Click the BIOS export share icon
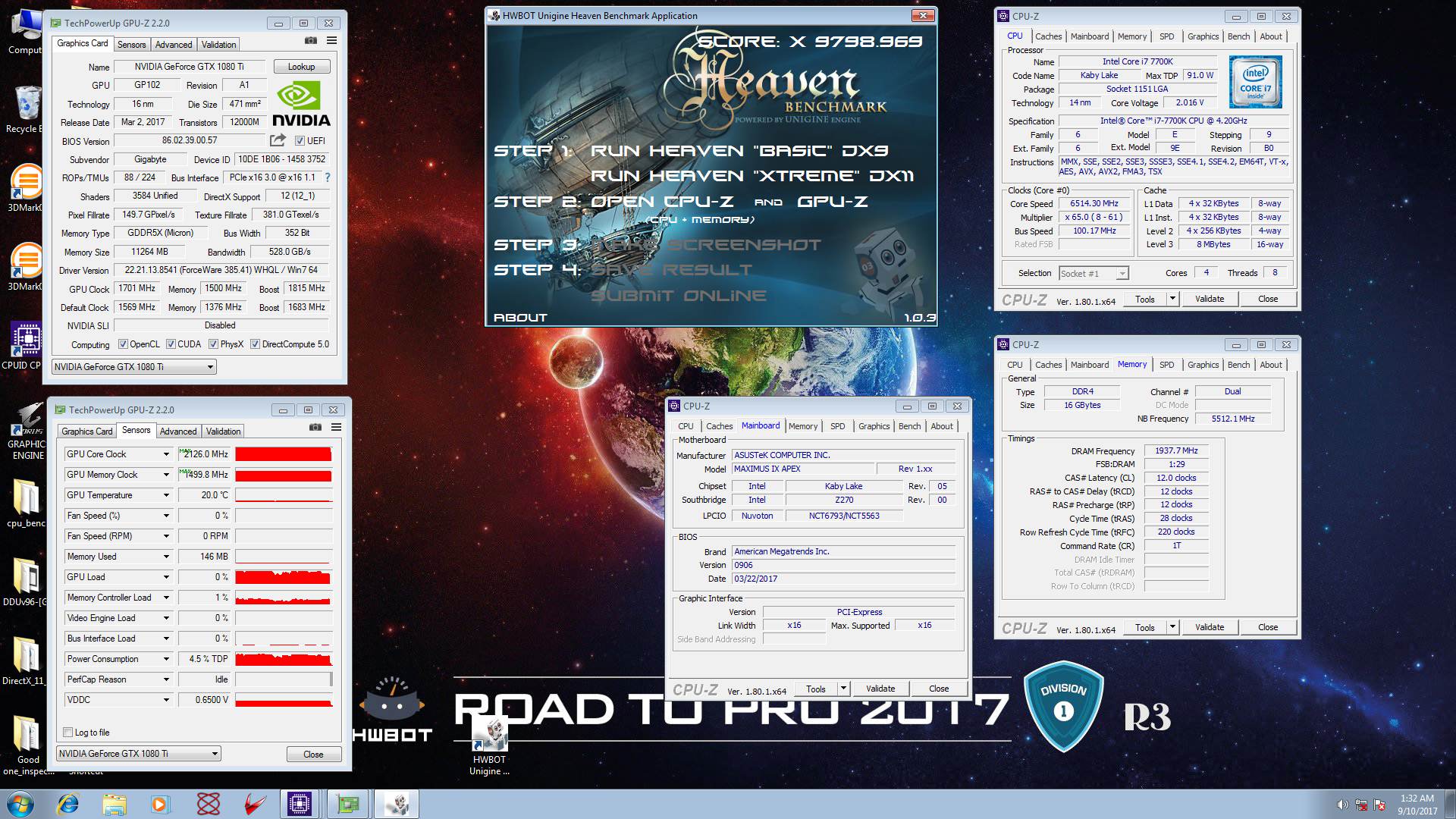 coord(278,140)
